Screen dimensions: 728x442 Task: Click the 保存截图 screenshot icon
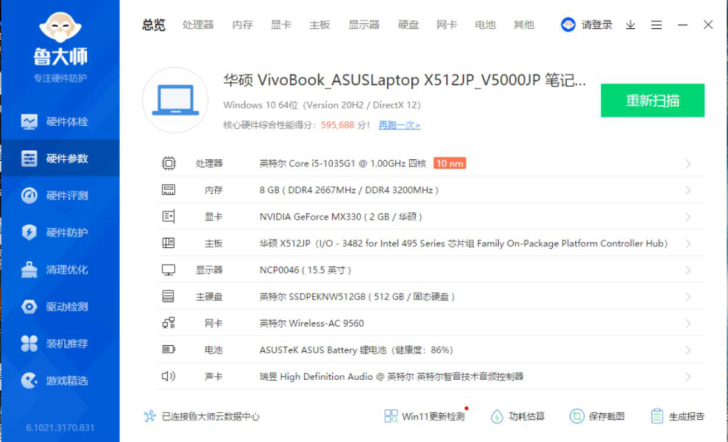click(x=577, y=416)
